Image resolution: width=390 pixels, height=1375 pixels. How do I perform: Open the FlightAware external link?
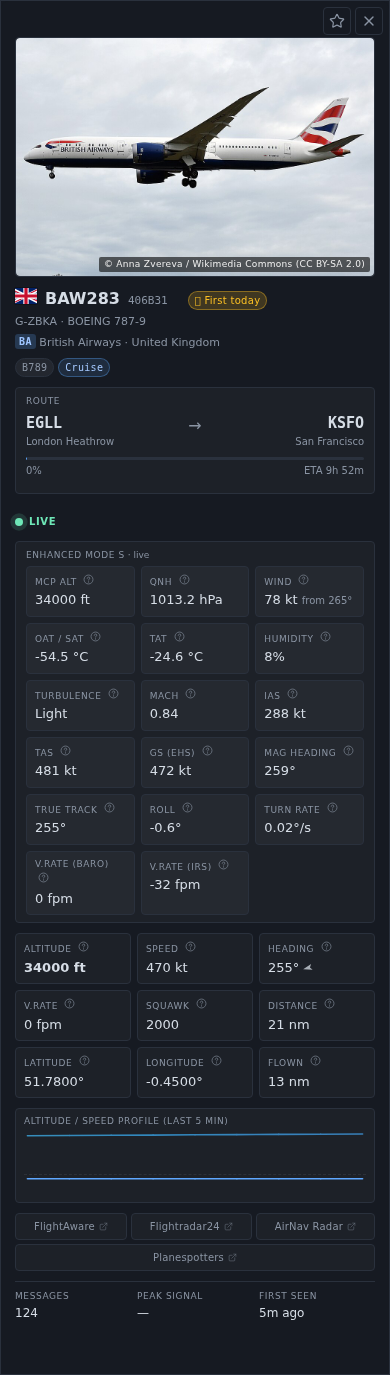click(71, 1226)
